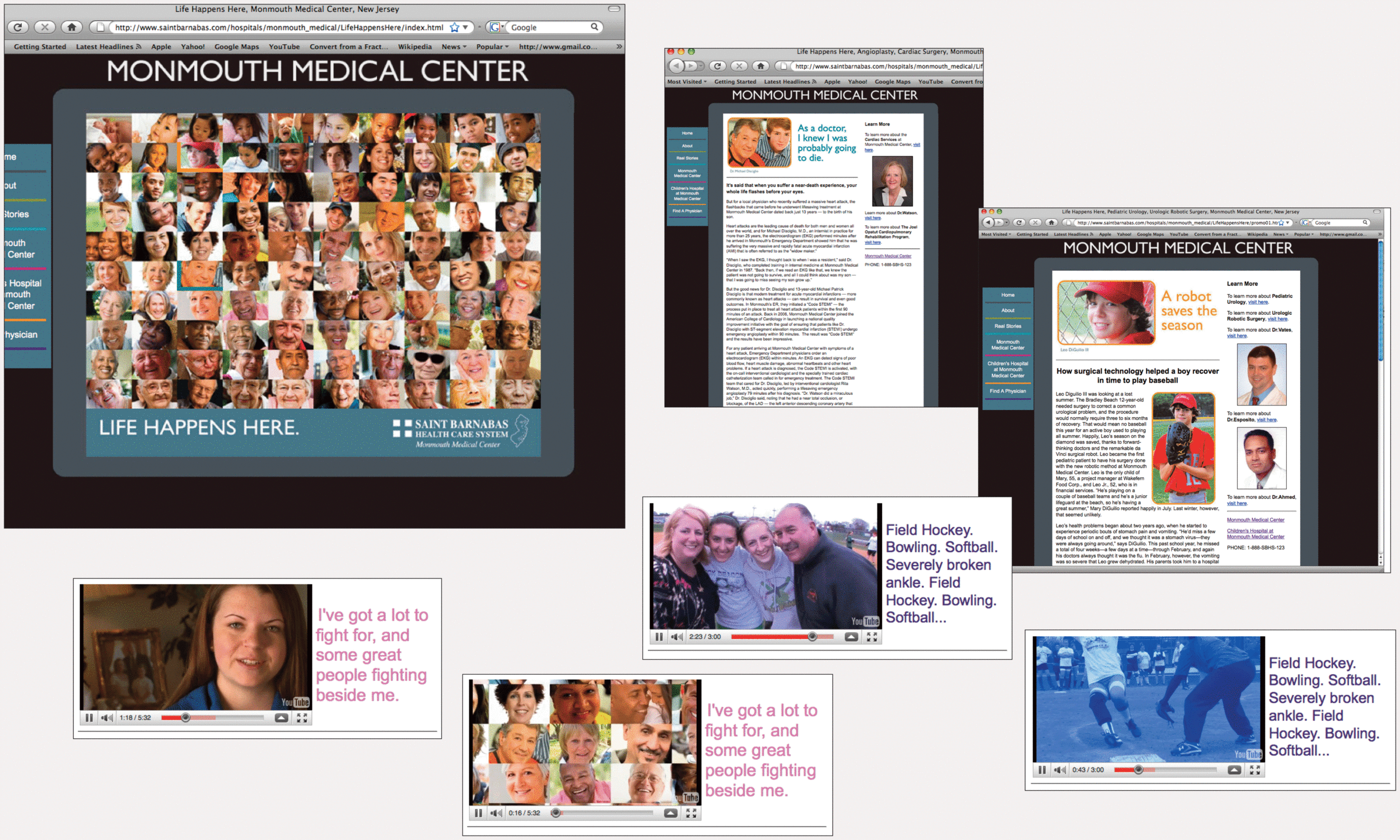
Task: Go back in the Pediatric Urology window
Action: [x=988, y=222]
